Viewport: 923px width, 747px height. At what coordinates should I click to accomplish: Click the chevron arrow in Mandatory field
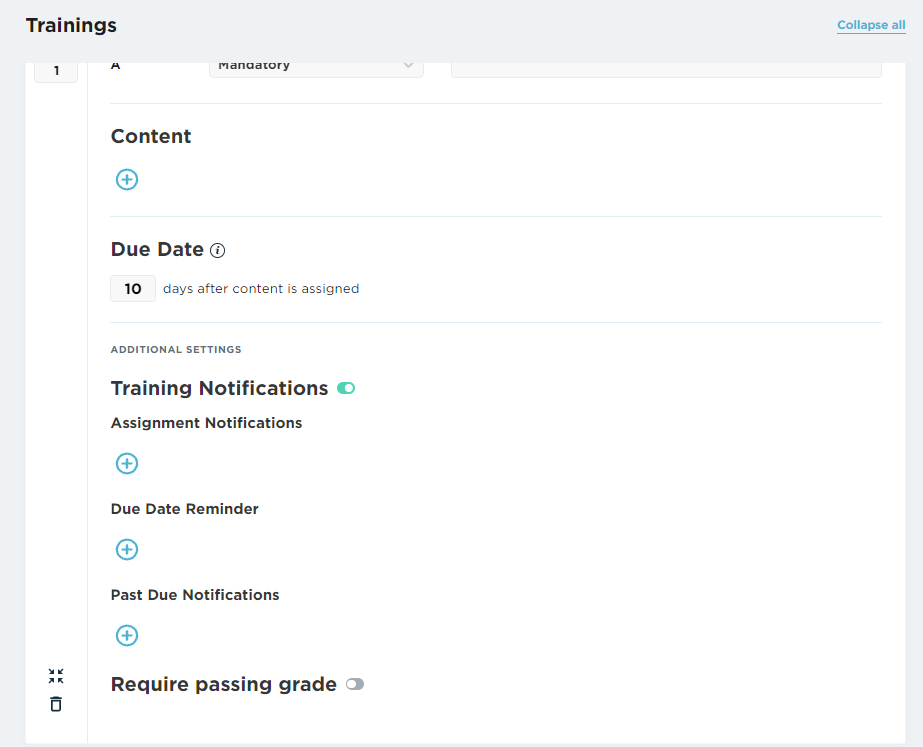408,65
